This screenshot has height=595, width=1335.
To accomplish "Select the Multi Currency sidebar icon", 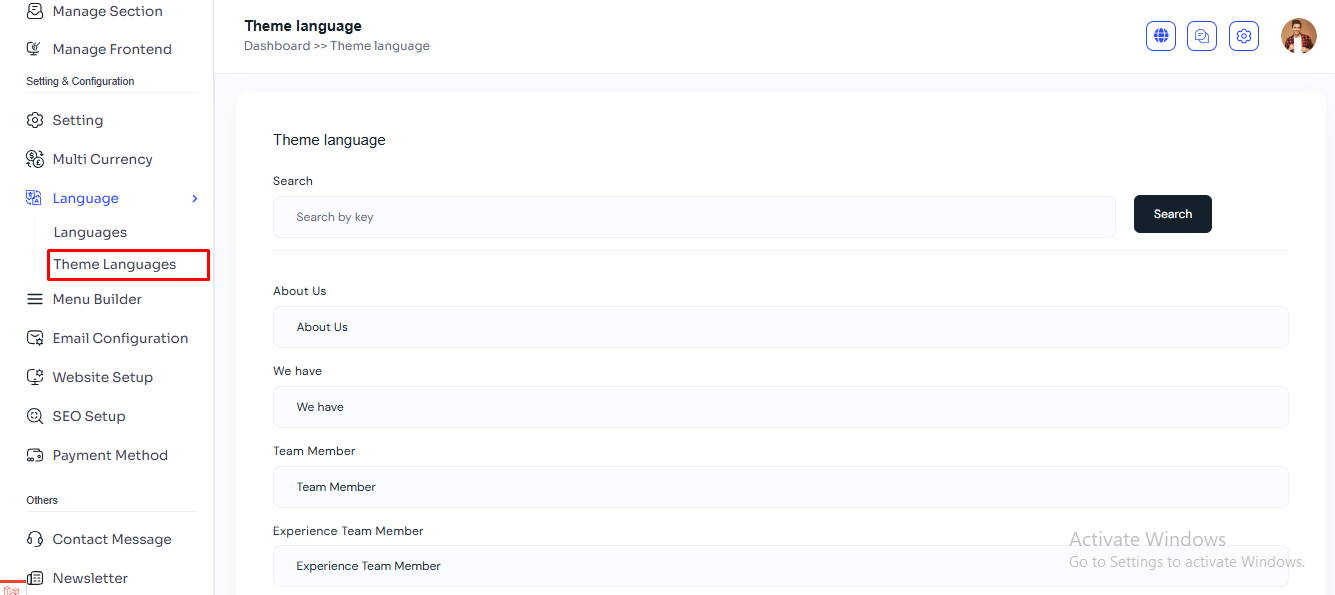I will (35, 159).
